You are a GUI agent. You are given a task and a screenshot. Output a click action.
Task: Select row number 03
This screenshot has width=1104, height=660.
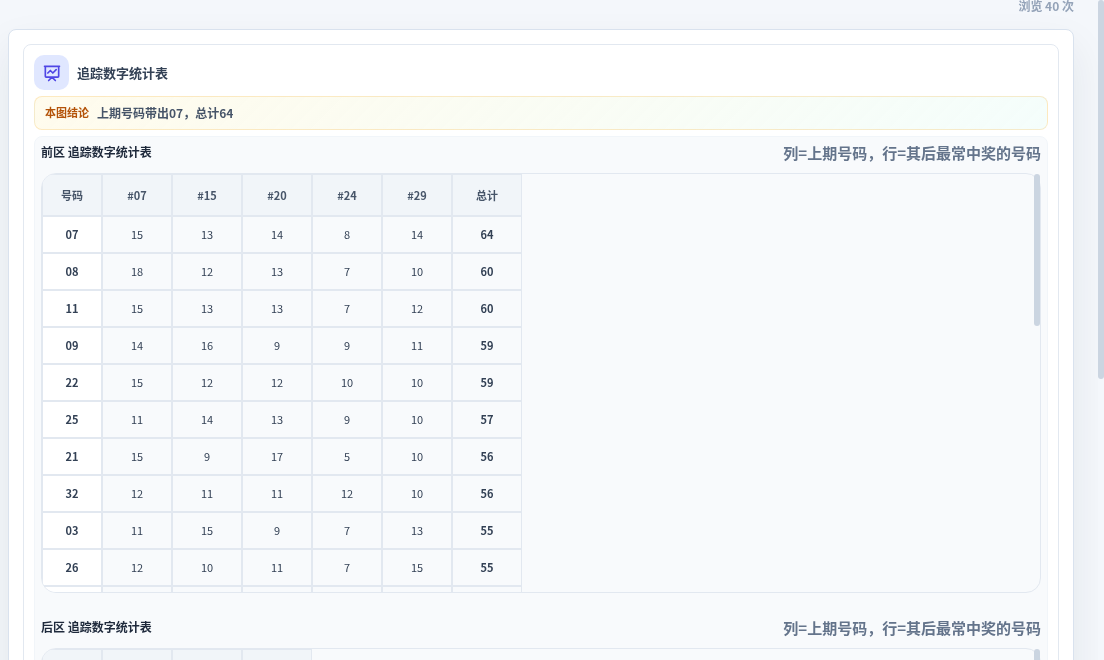tap(72, 530)
